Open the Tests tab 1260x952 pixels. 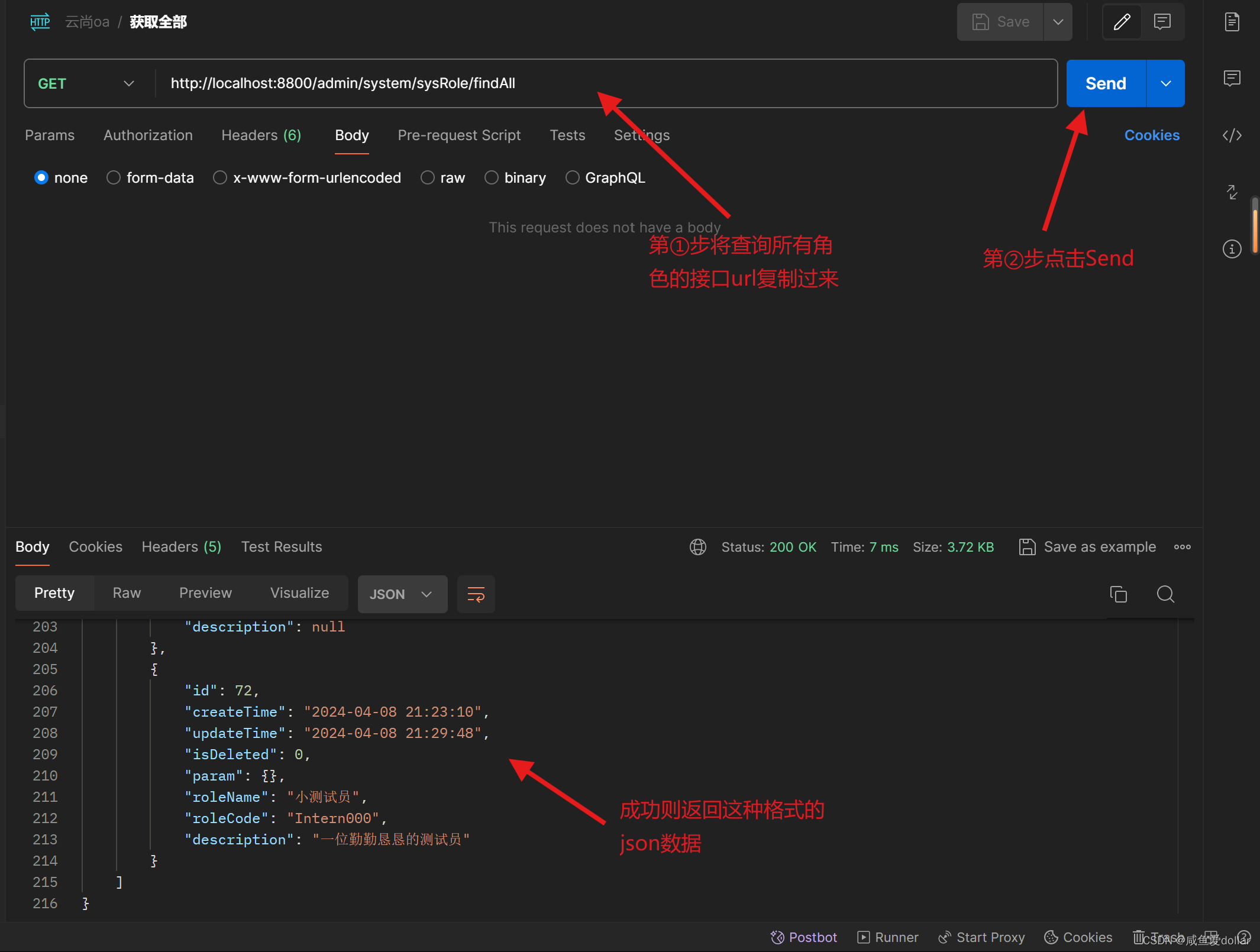567,135
